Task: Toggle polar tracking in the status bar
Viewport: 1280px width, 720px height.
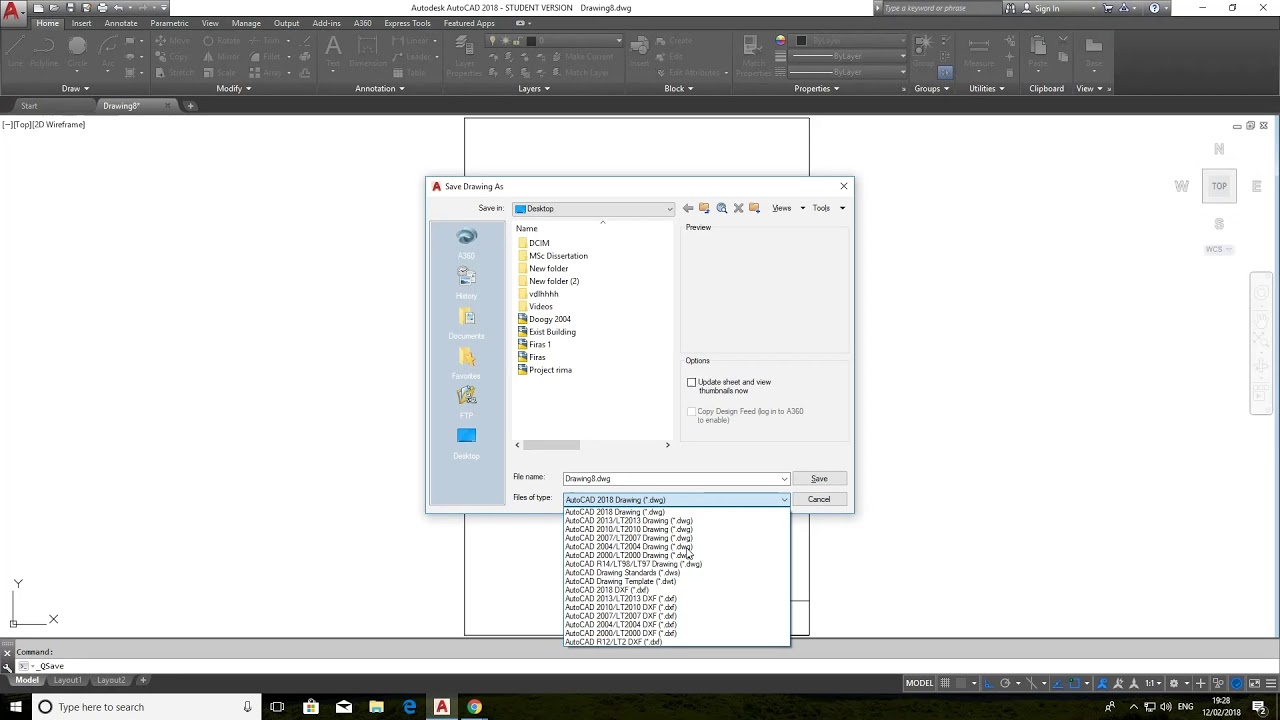Action: tap(1005, 683)
